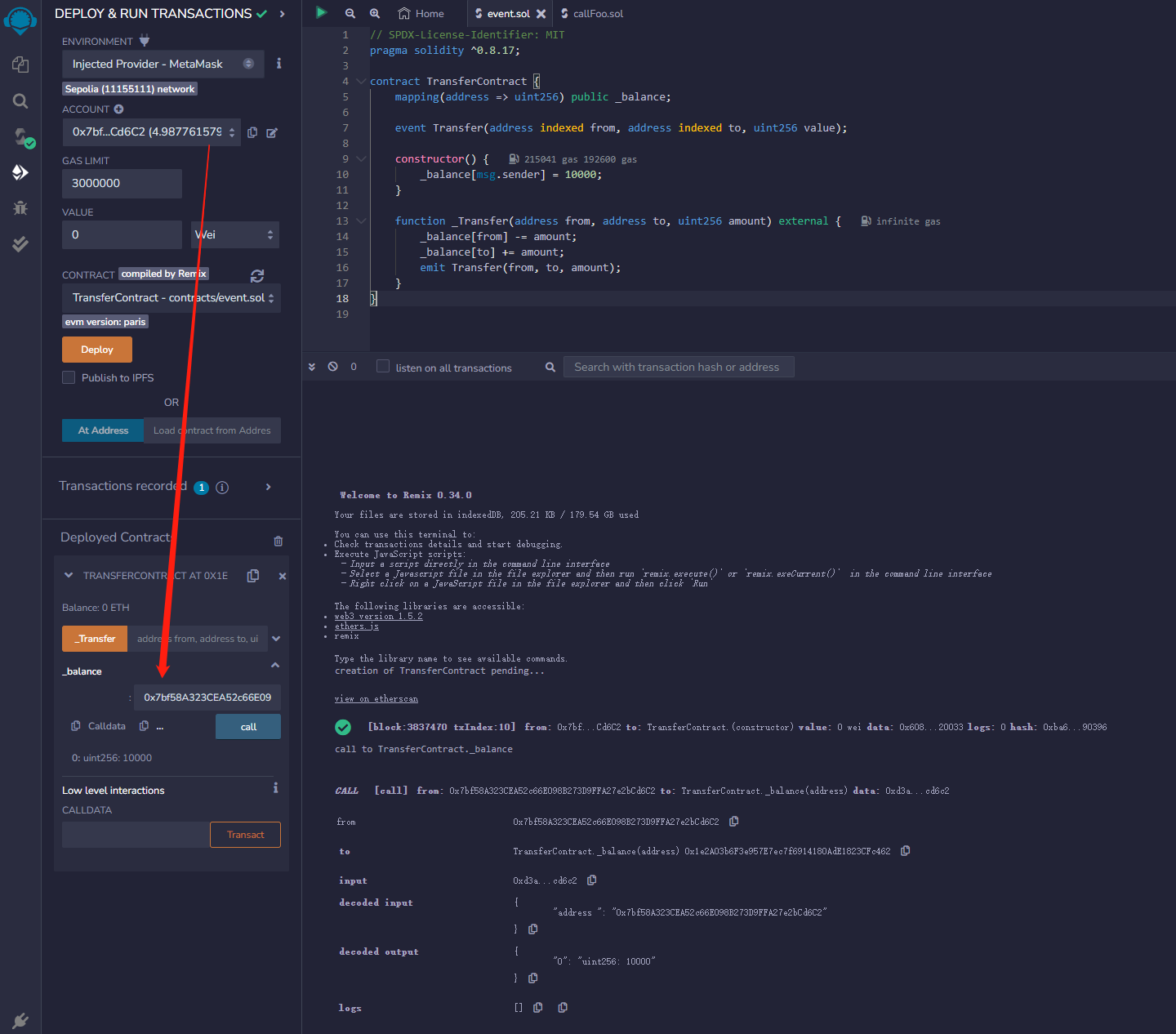This screenshot has width=1176, height=1034.
Task: Open the Search in files sidebar icon
Action: (x=20, y=101)
